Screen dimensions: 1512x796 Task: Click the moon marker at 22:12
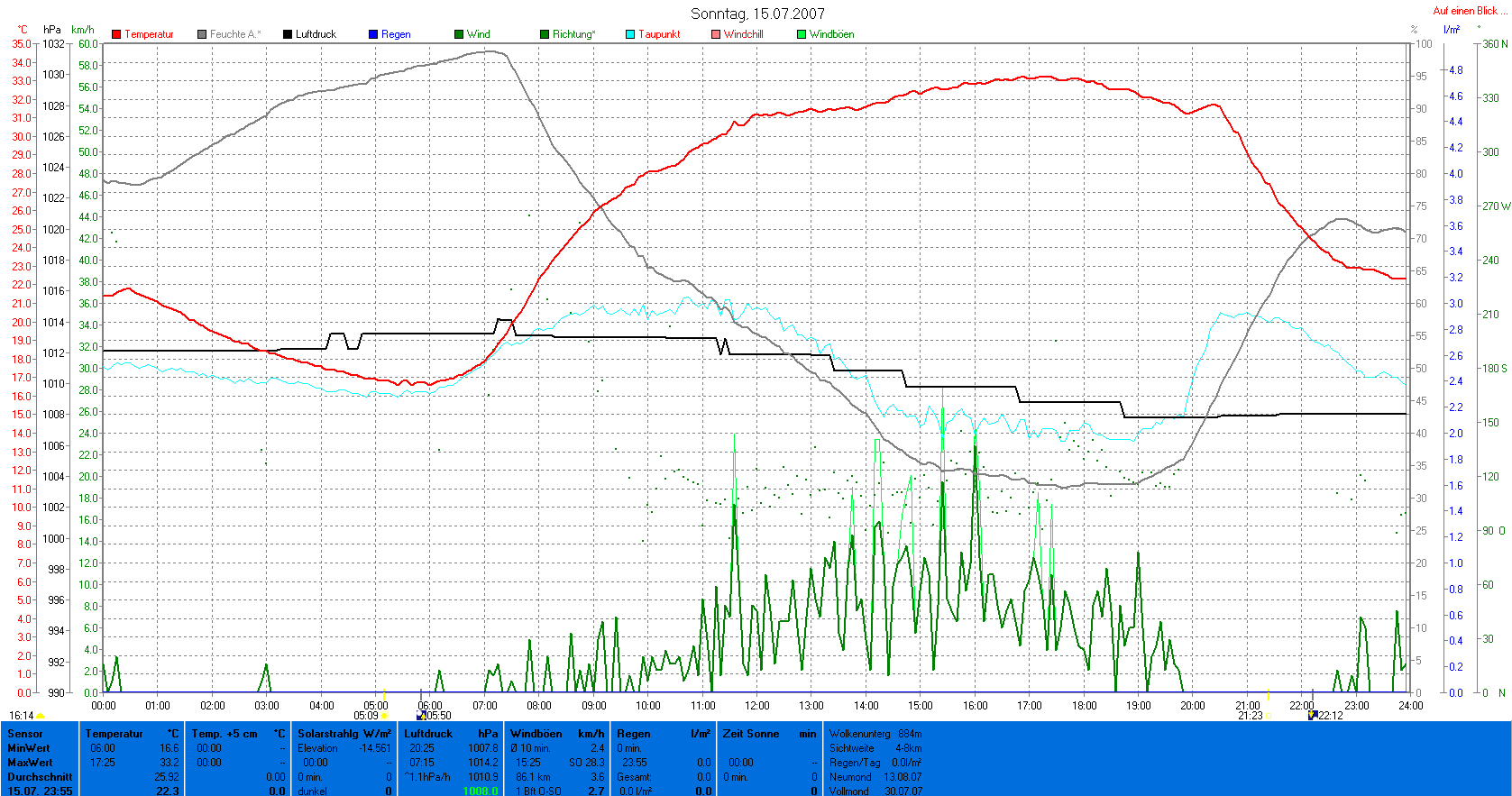point(1313,715)
